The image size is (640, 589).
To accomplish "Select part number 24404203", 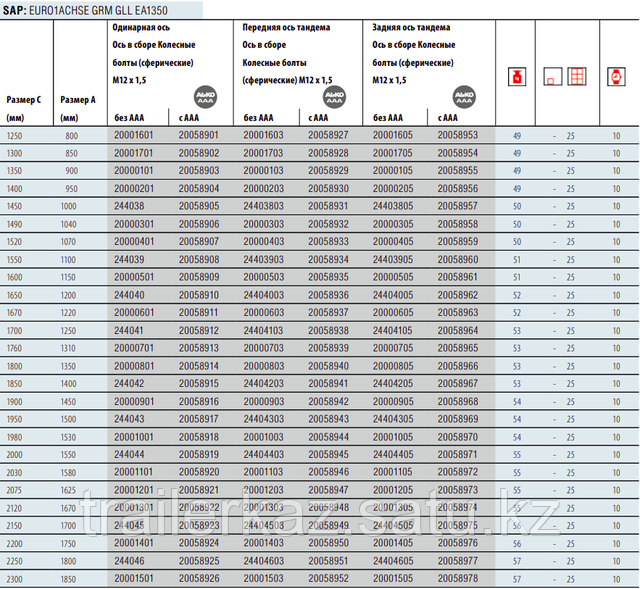I will [263, 384].
